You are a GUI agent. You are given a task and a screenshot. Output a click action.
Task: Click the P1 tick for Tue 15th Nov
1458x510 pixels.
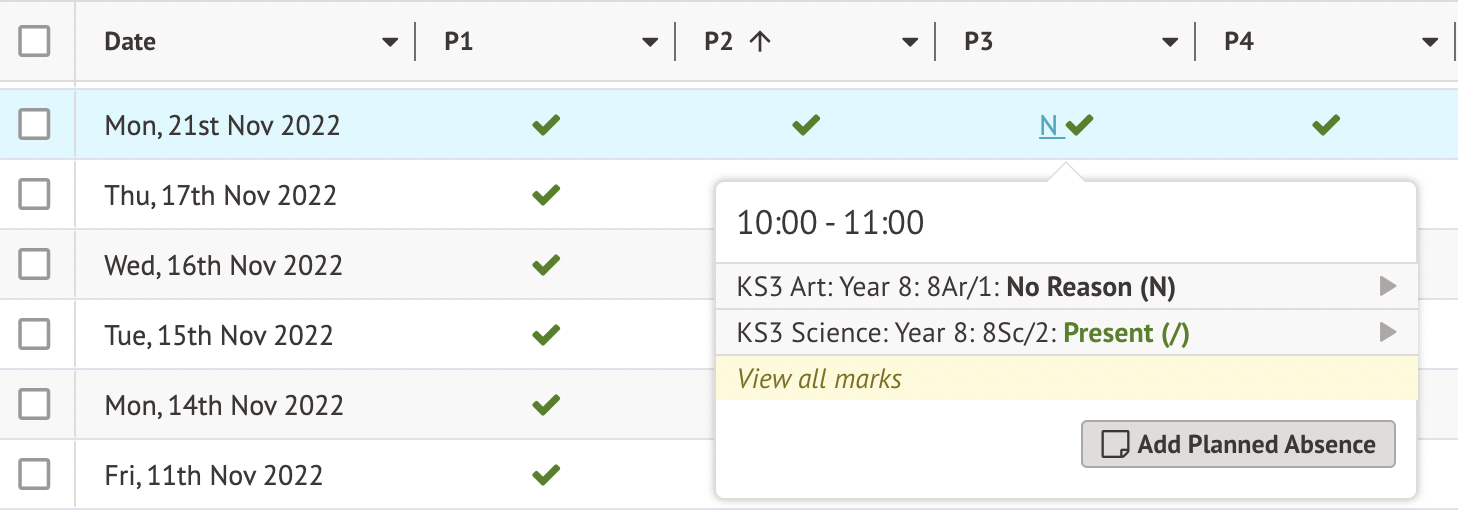pos(546,335)
